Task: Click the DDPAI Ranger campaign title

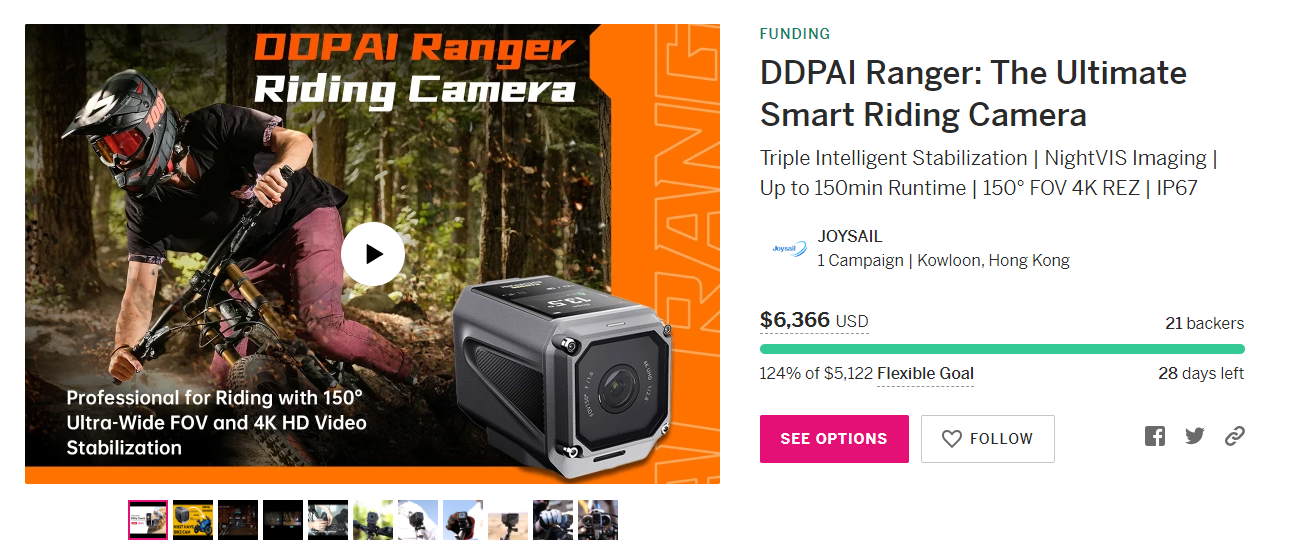Action: (x=973, y=94)
